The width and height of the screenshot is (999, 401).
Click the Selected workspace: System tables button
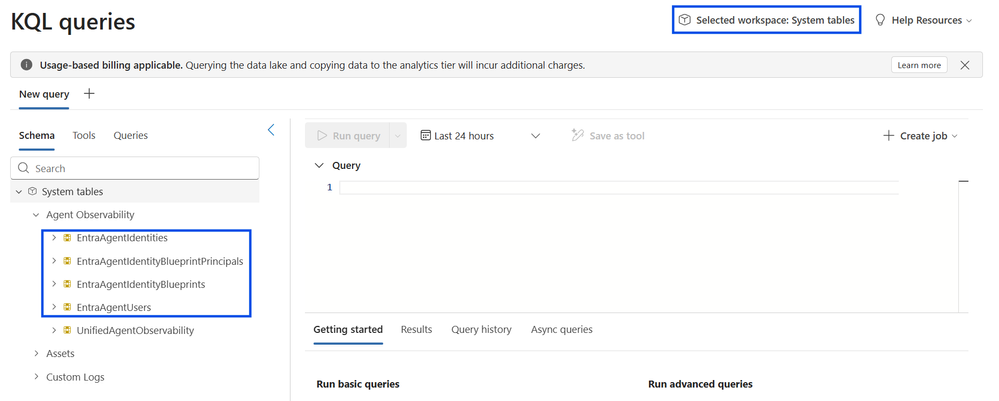point(766,20)
